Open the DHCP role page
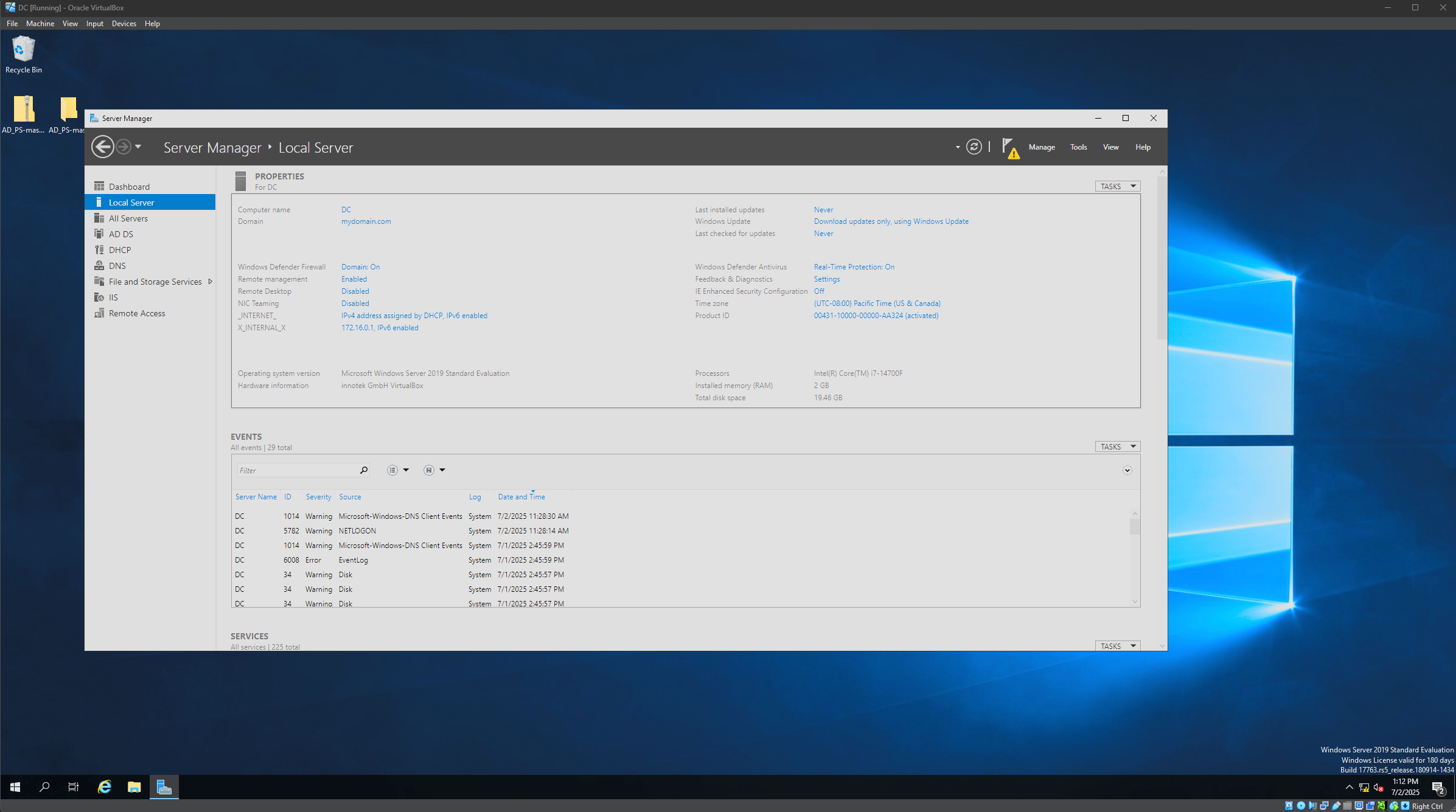 [x=150, y=250]
